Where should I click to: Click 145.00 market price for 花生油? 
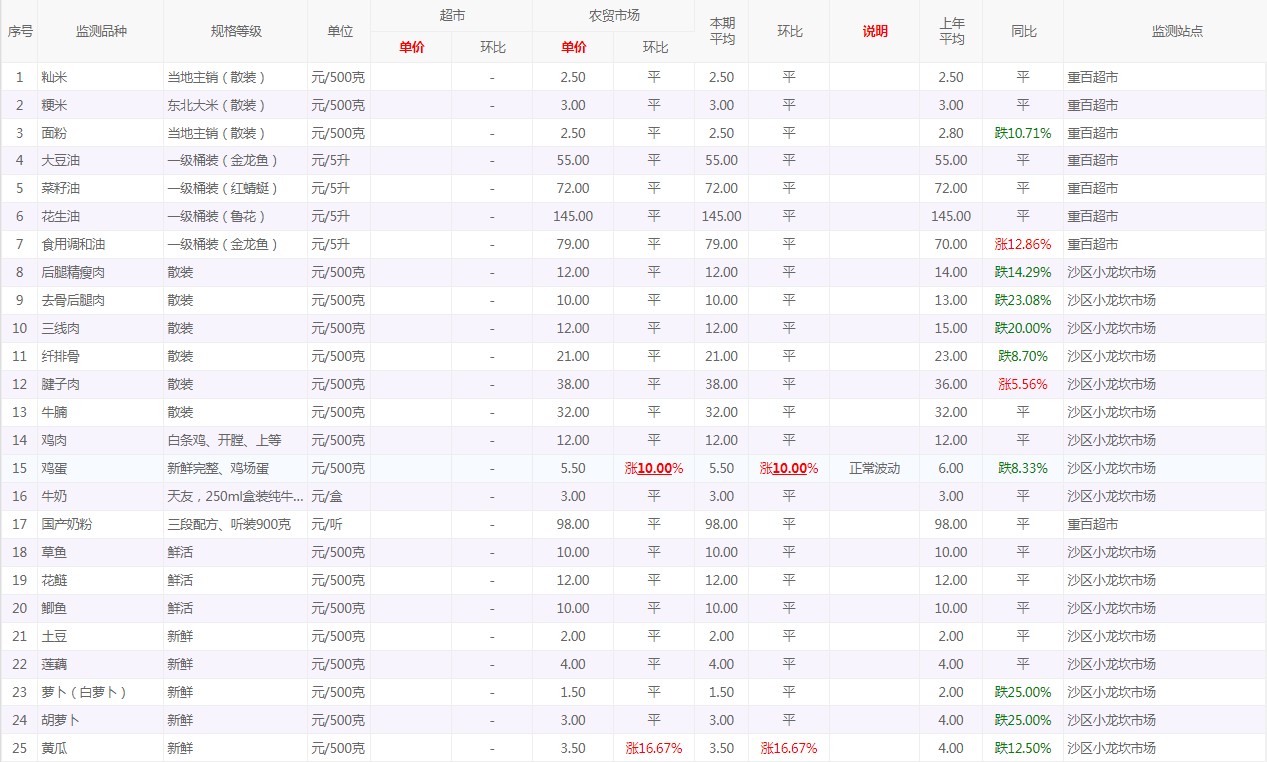click(x=573, y=216)
